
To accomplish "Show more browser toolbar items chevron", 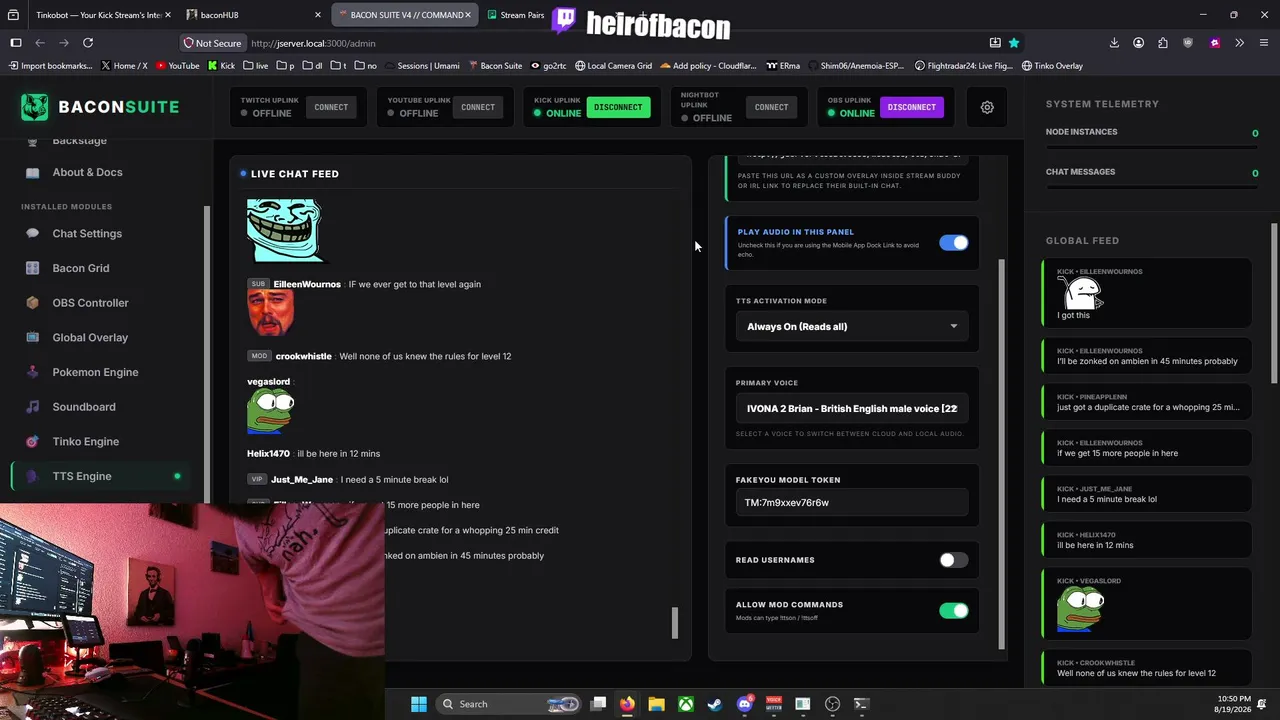I will [1239, 43].
